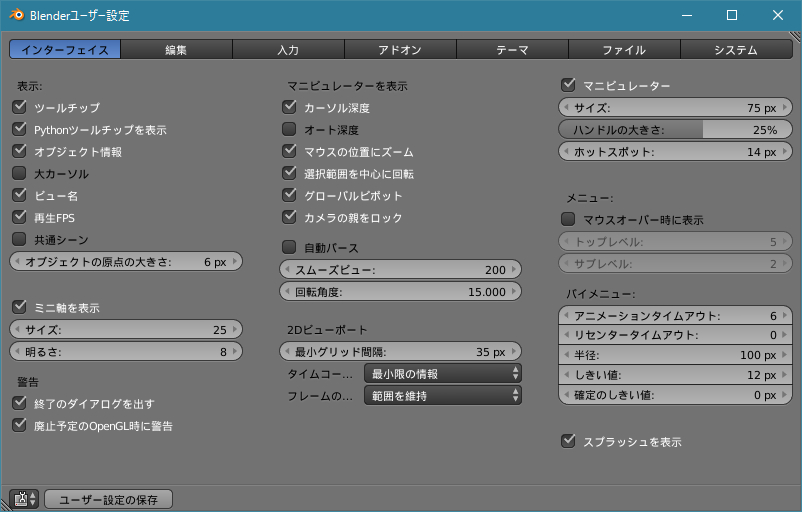Switch to the テーマ tab

coord(512,49)
